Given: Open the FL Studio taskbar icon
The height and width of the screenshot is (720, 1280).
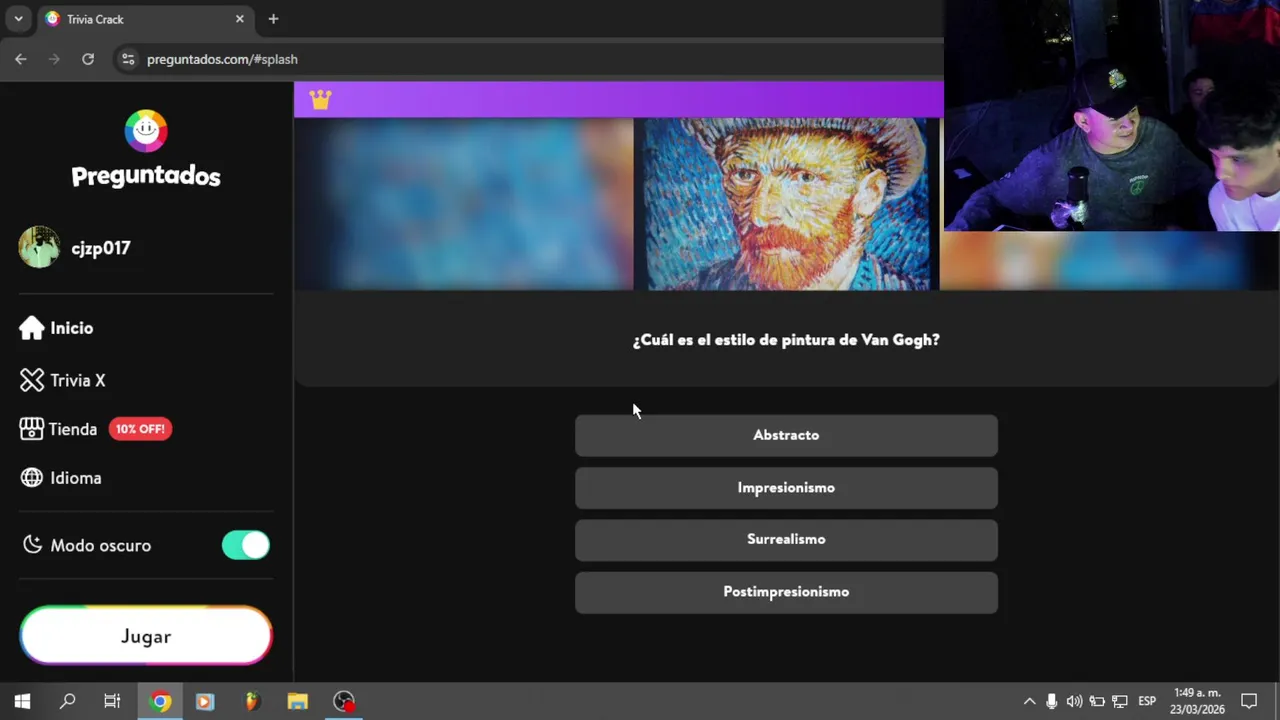Looking at the screenshot, I should 252,701.
